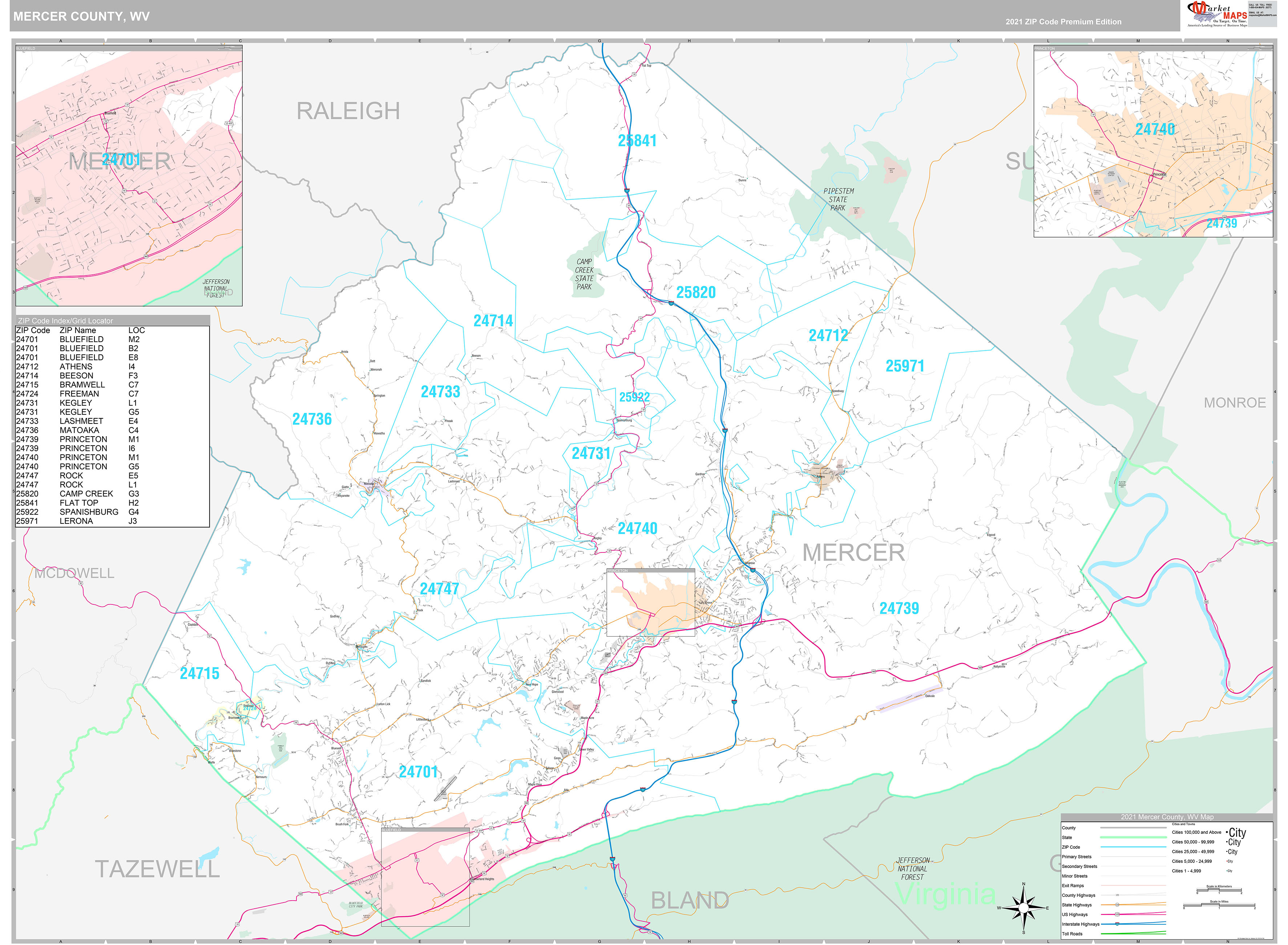The height and width of the screenshot is (945, 1288).
Task: Click the MERCER COUNTY, WV title
Action: coord(81,16)
